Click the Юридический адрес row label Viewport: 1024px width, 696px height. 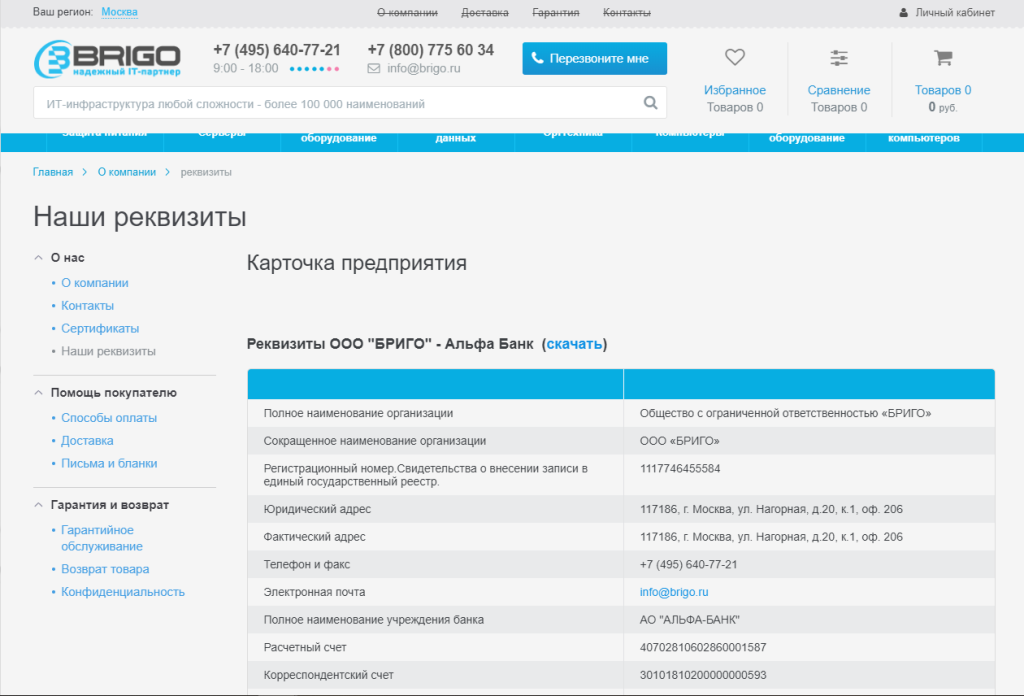tap(317, 509)
